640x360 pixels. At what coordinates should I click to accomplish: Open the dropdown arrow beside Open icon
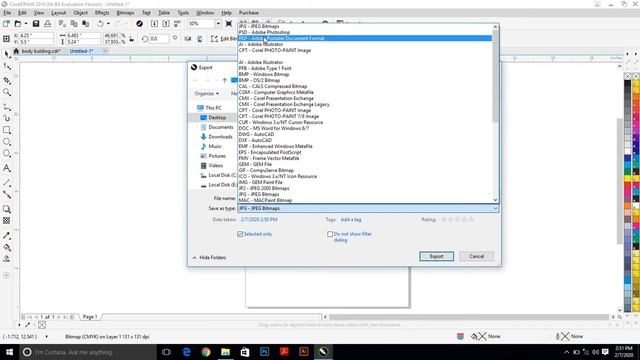click(26, 24)
